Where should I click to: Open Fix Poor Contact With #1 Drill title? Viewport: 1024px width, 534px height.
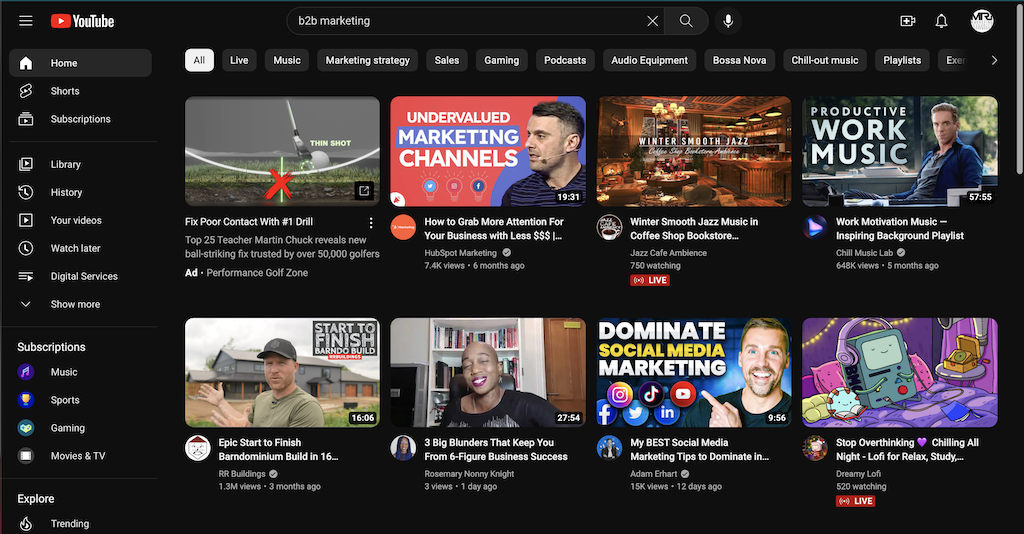point(249,222)
